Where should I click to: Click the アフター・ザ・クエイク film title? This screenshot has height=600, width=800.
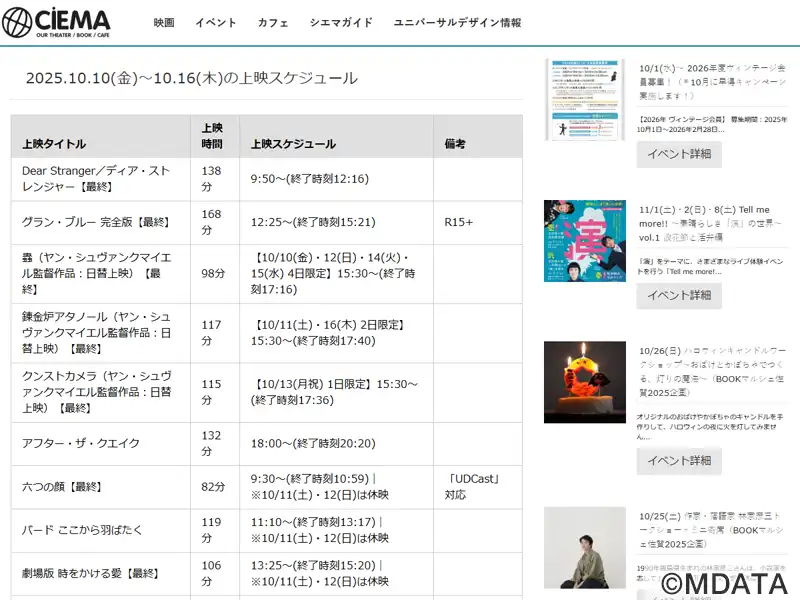81,443
